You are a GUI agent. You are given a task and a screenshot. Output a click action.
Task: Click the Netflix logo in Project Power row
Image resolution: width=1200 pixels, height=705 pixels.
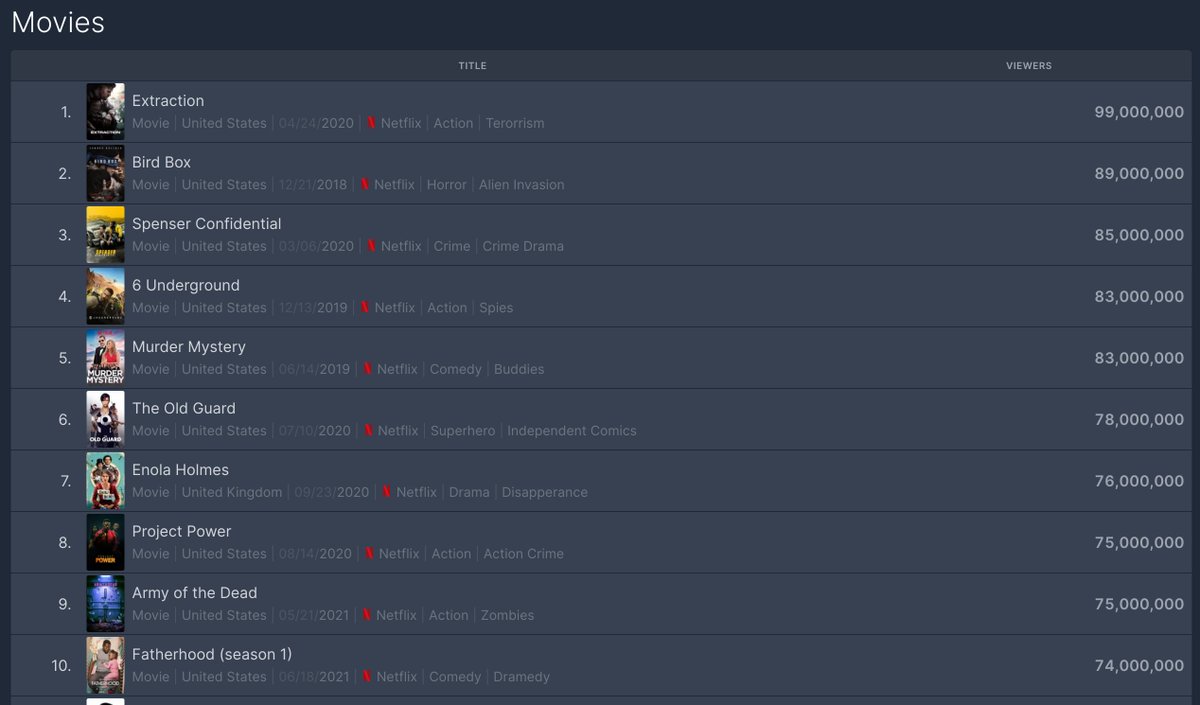click(x=369, y=554)
